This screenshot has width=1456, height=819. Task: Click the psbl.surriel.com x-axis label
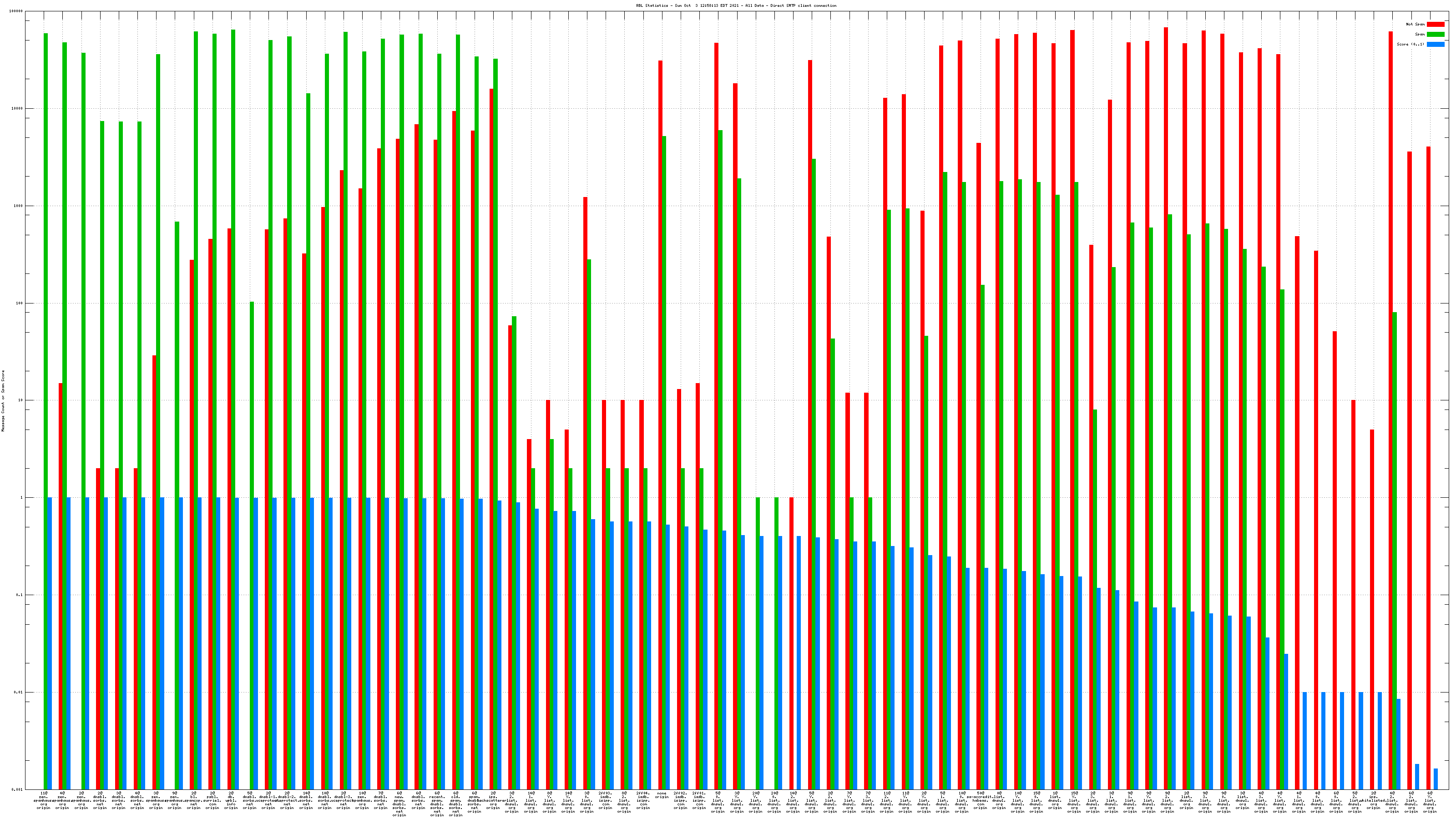tap(212, 800)
